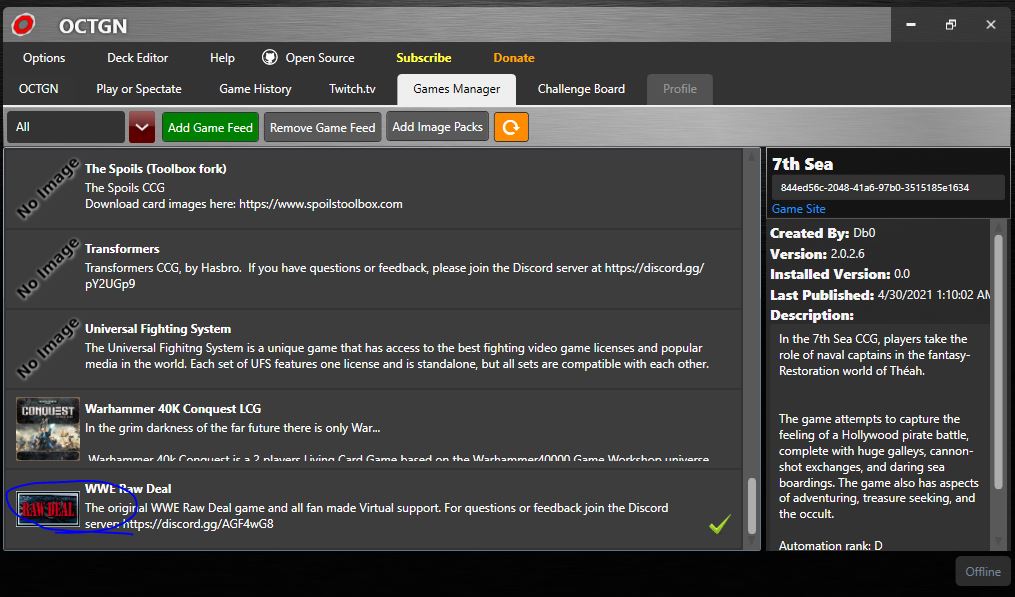The width and height of the screenshot is (1015, 597).
Task: Click the disabled Profile tab
Action: tap(680, 89)
